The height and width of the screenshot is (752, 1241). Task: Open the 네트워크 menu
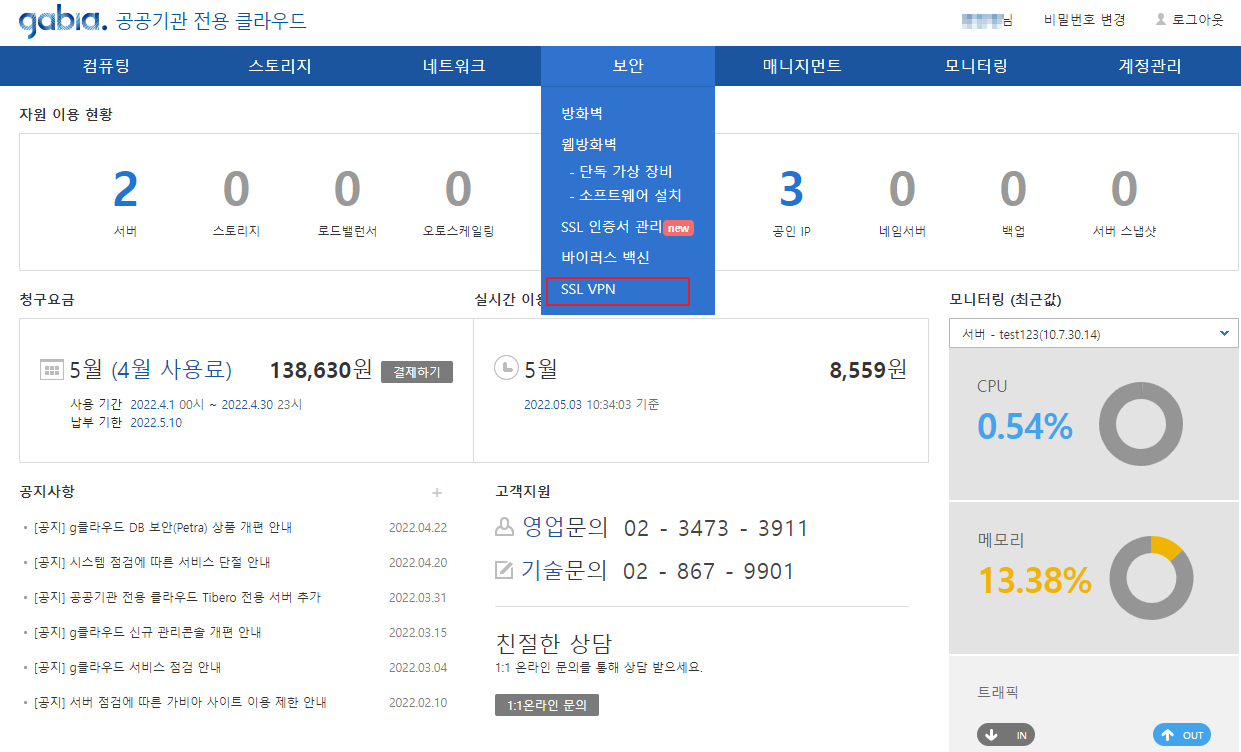point(454,66)
